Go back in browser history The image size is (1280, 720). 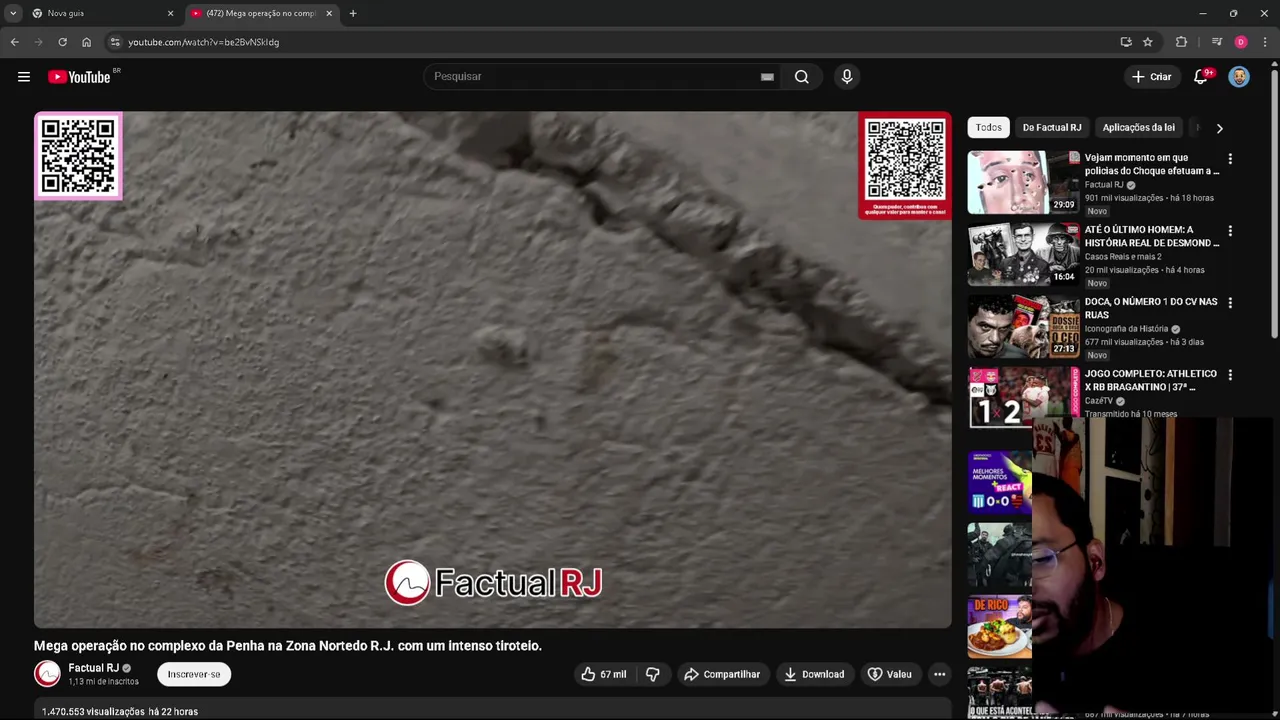14,42
